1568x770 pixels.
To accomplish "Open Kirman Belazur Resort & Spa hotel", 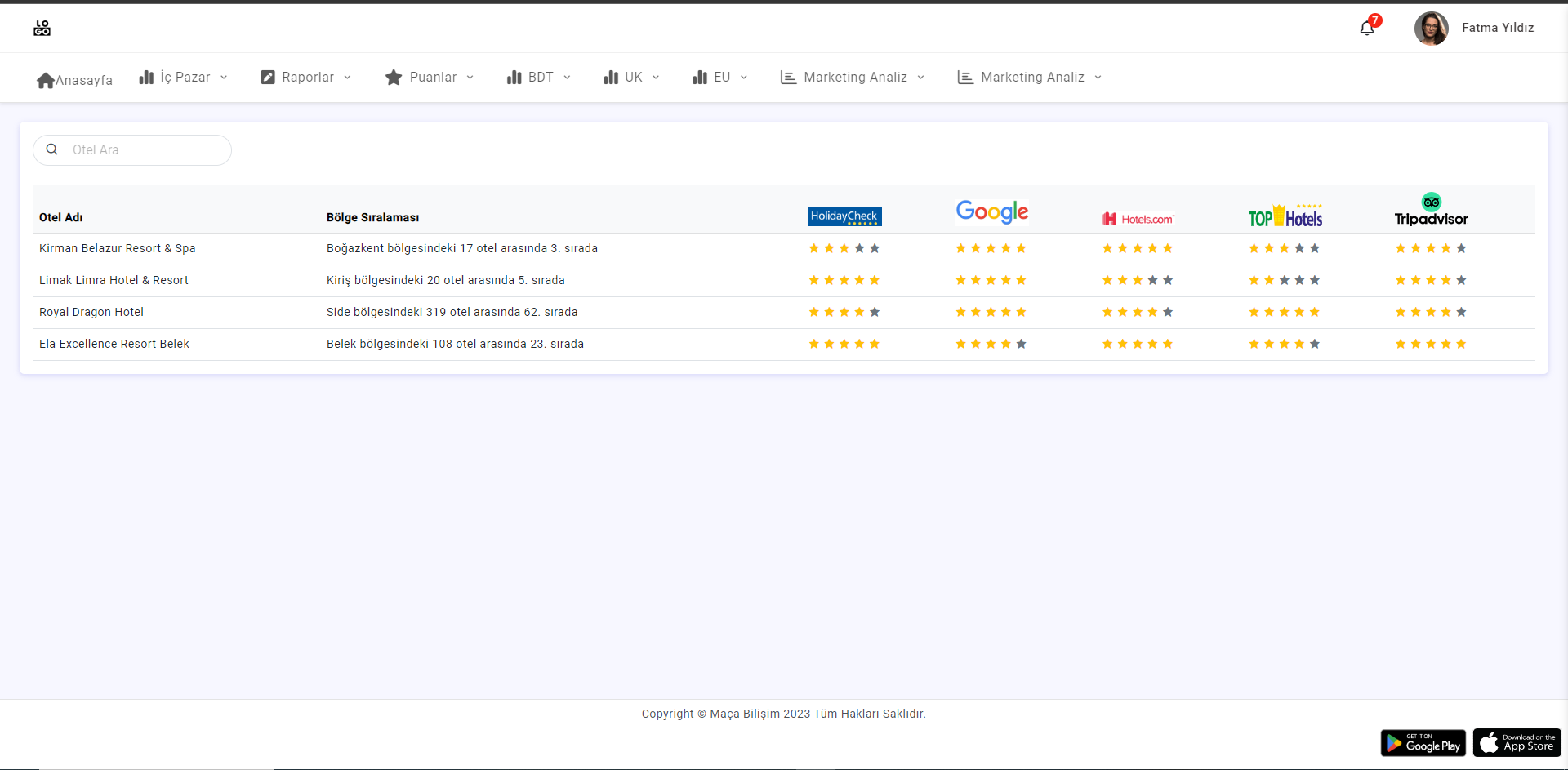I will 118,248.
